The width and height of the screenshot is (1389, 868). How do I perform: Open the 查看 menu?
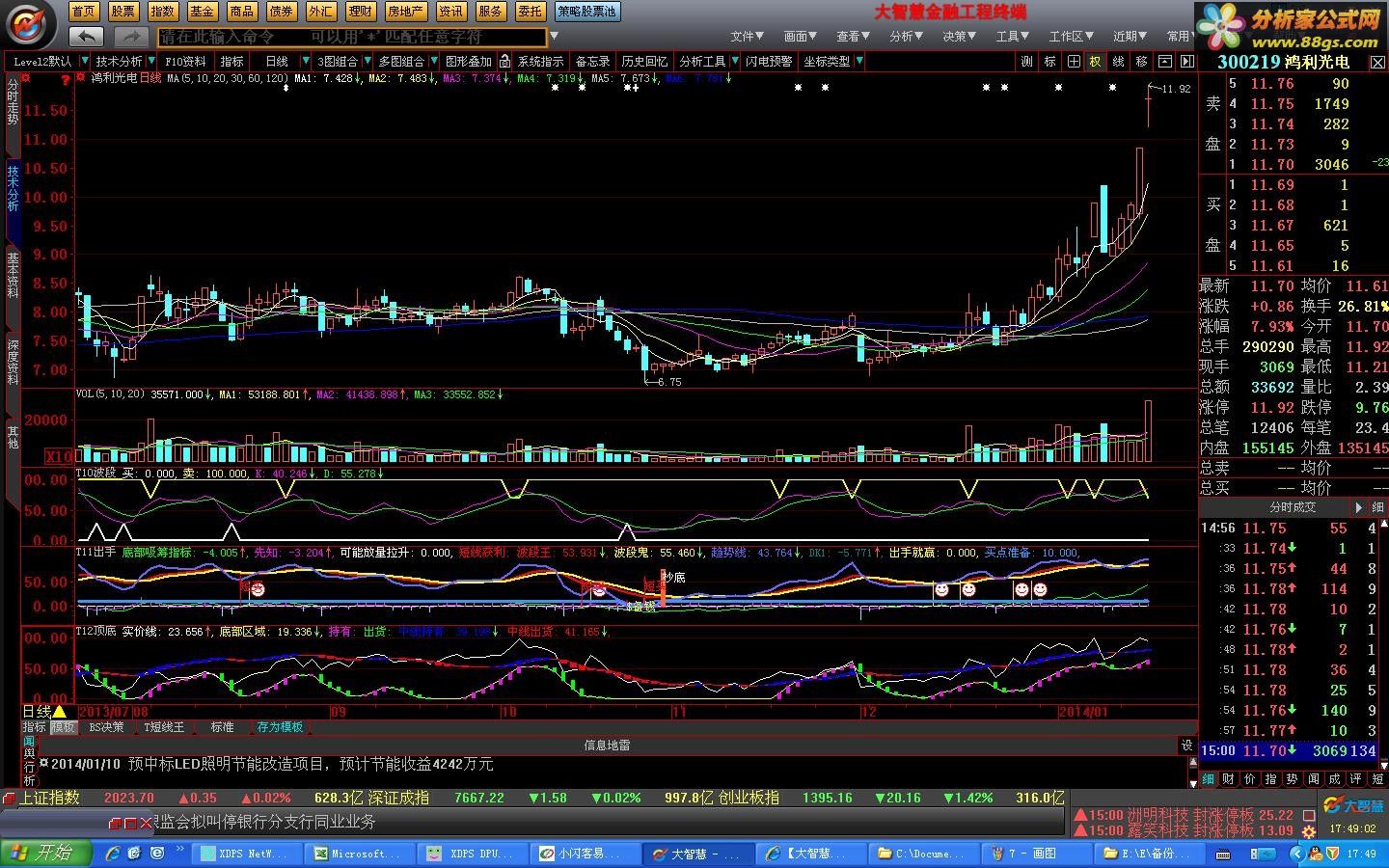pos(854,37)
